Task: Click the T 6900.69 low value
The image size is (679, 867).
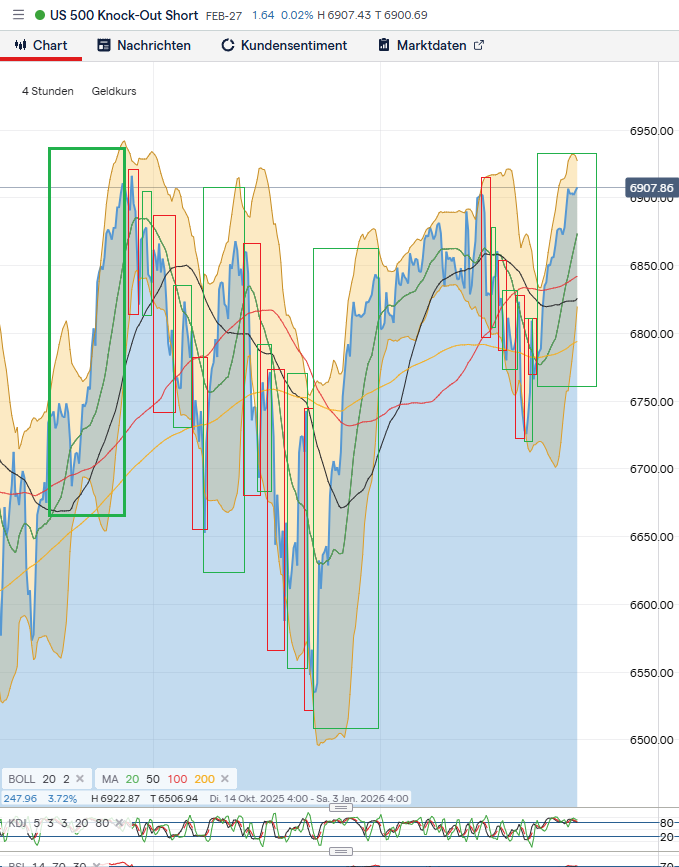Action: [x=401, y=15]
